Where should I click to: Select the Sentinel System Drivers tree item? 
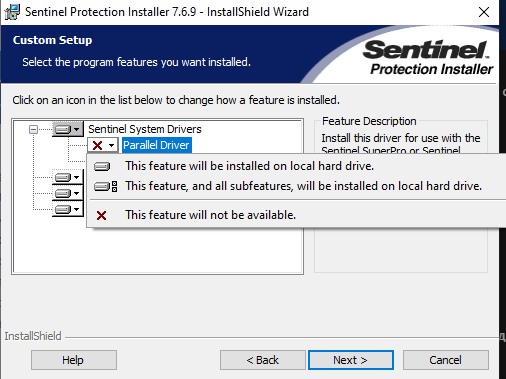click(x=145, y=129)
